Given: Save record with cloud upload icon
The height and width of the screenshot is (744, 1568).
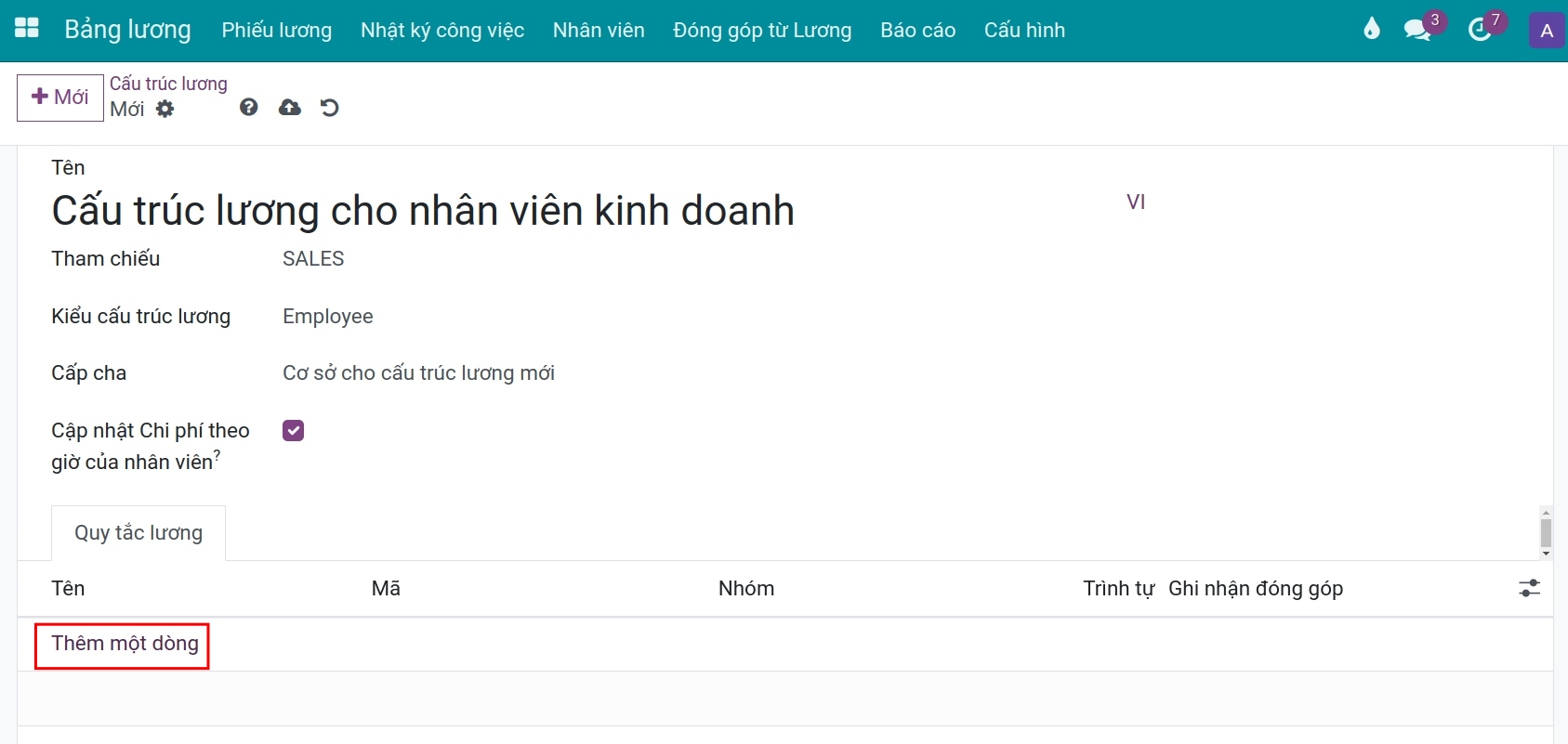Looking at the screenshot, I should (290, 108).
